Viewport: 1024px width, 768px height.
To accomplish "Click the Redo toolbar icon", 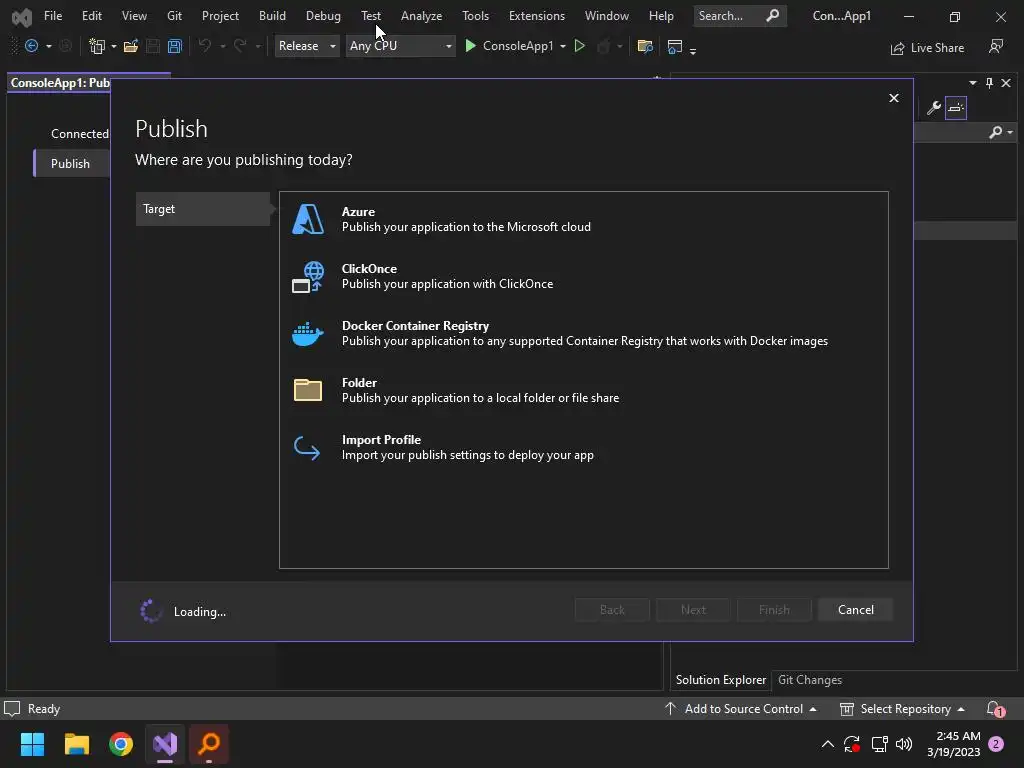I will [x=240, y=46].
